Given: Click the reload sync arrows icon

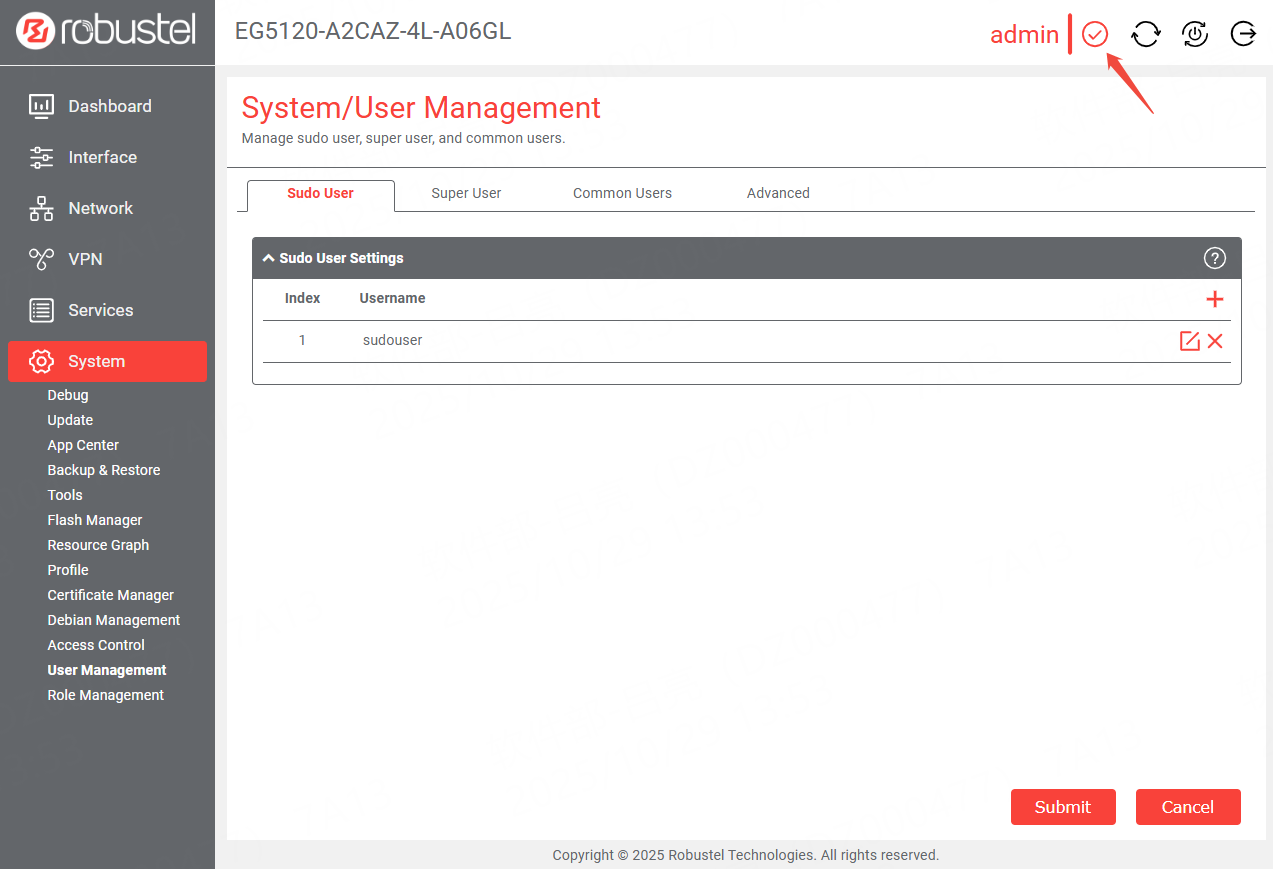Looking at the screenshot, I should [x=1145, y=34].
